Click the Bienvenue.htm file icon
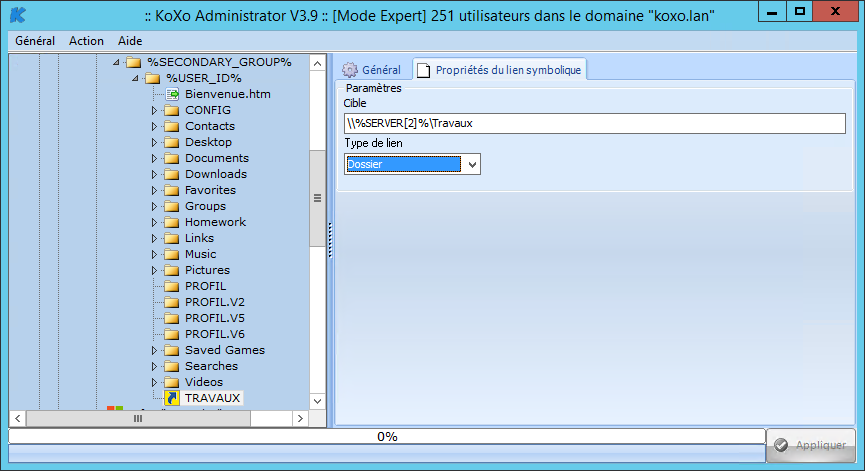This screenshot has height=471, width=865. [172, 94]
